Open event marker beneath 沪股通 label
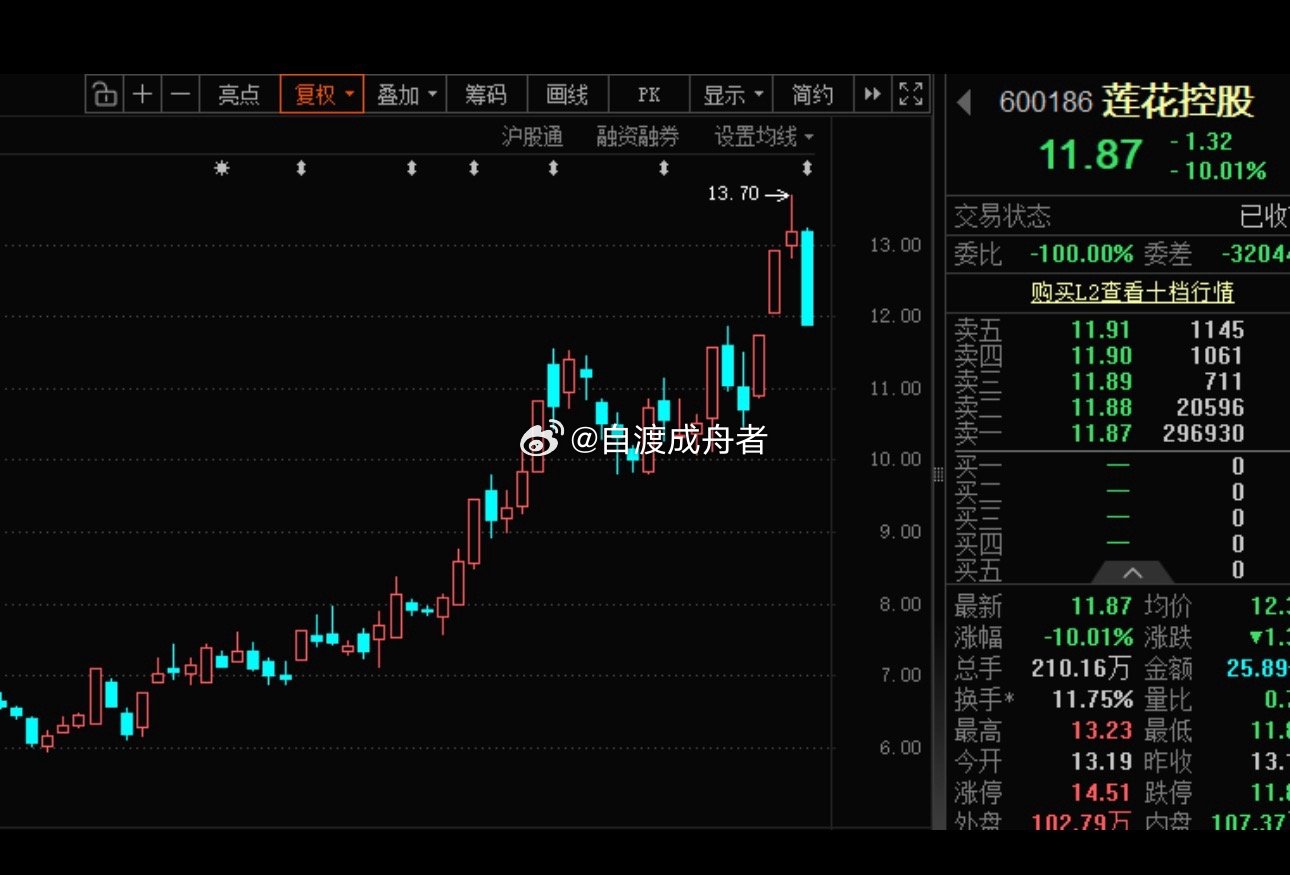 (x=553, y=168)
